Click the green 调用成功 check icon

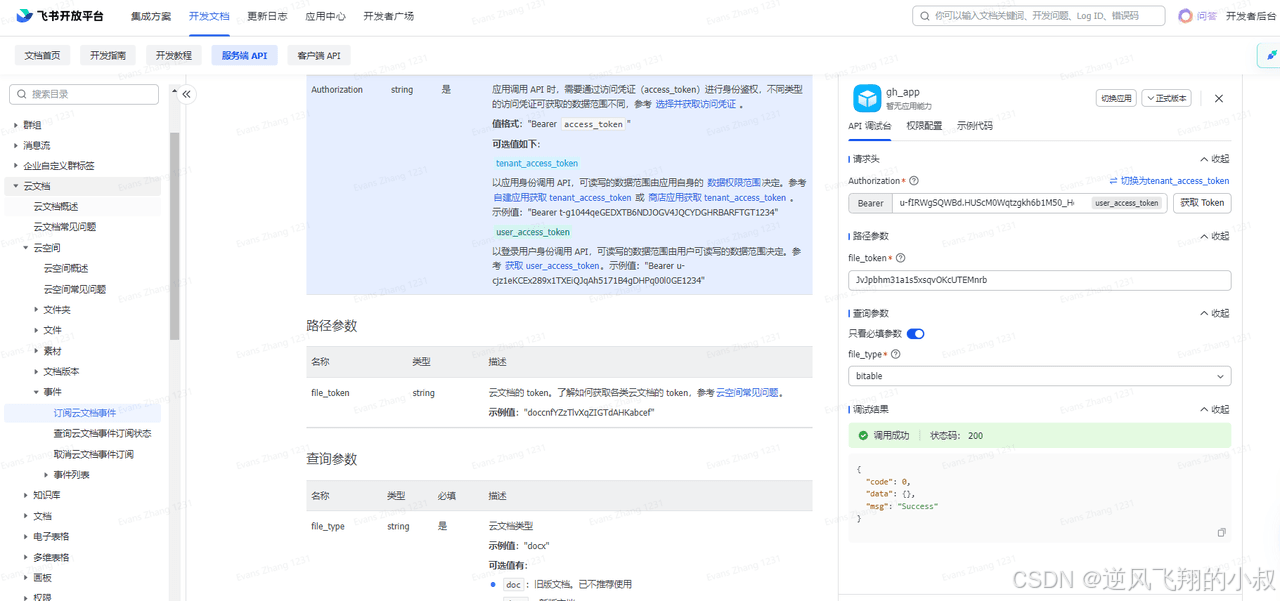(863, 436)
